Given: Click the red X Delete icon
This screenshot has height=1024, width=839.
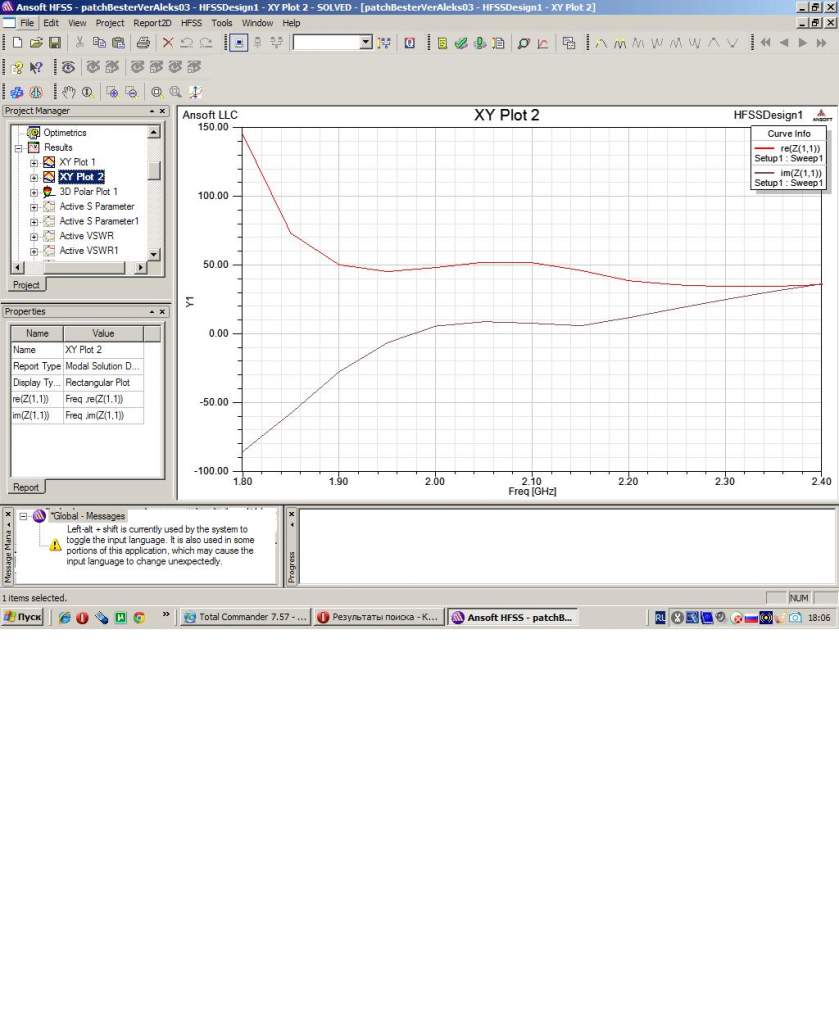Looking at the screenshot, I should (168, 43).
